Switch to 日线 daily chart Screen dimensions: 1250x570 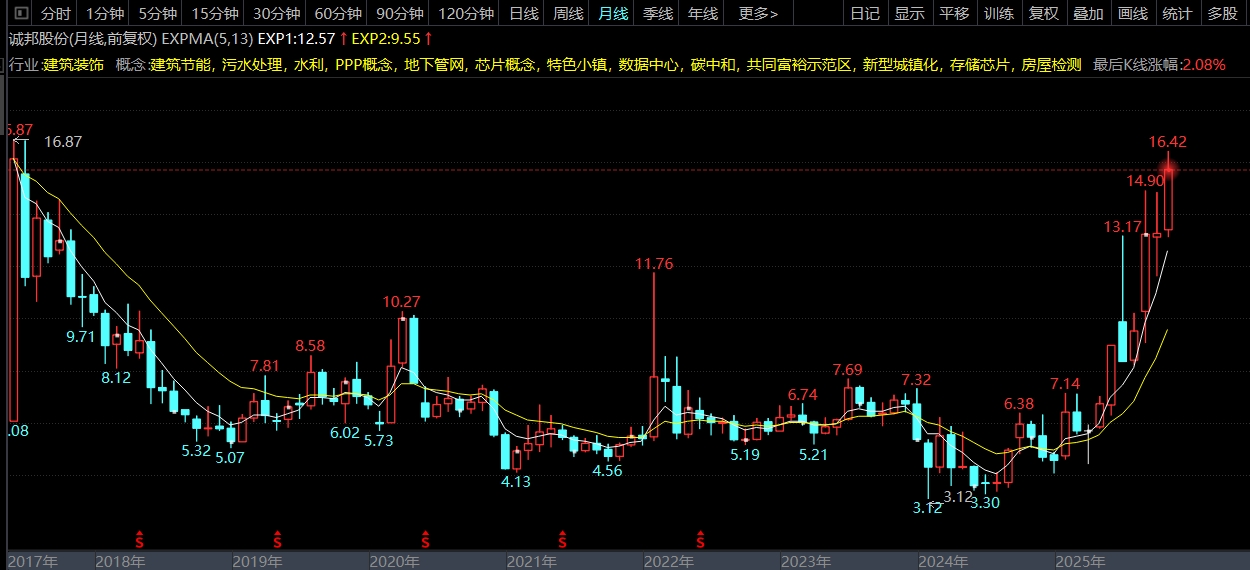[524, 13]
